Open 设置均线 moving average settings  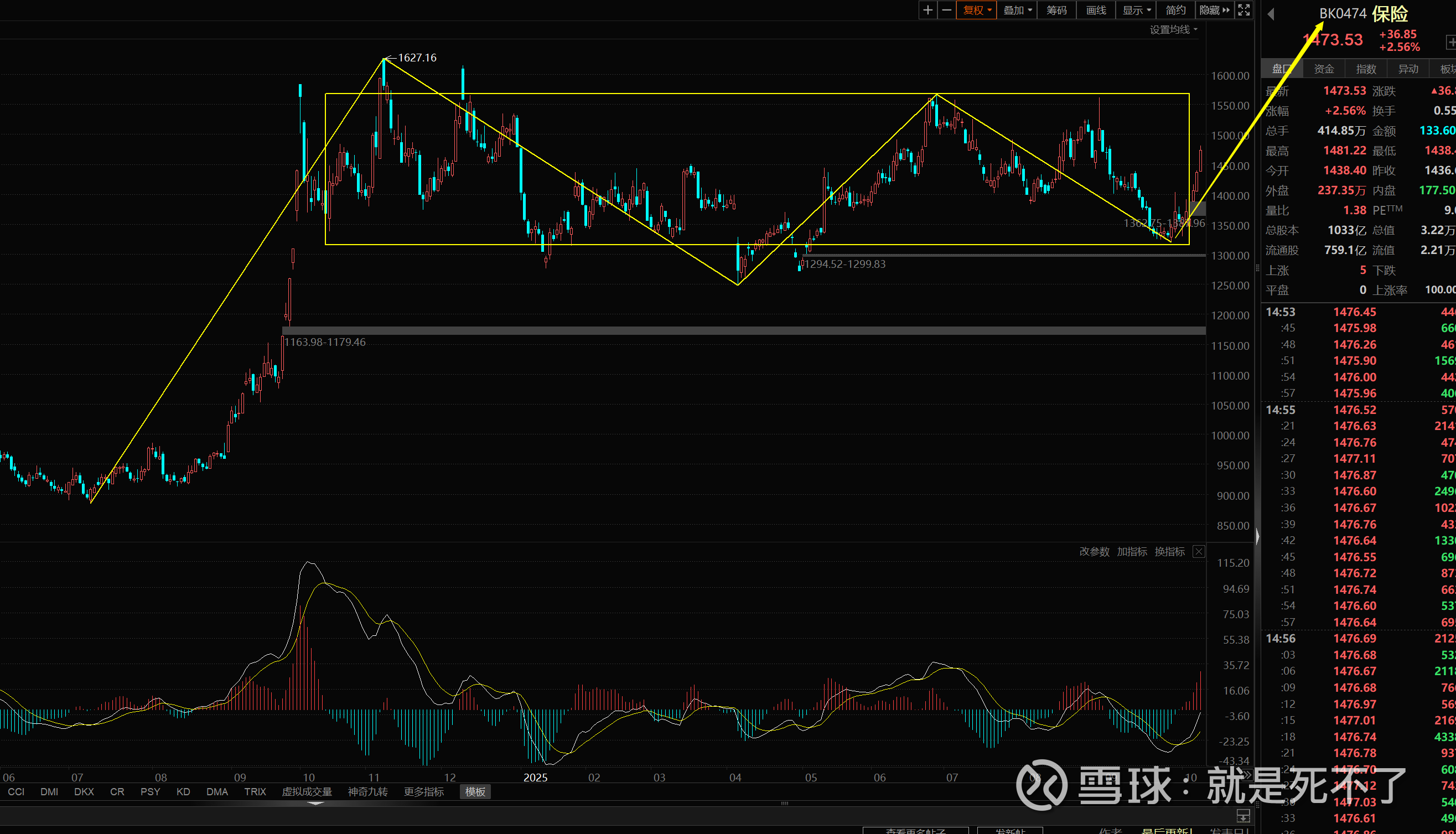click(1173, 30)
